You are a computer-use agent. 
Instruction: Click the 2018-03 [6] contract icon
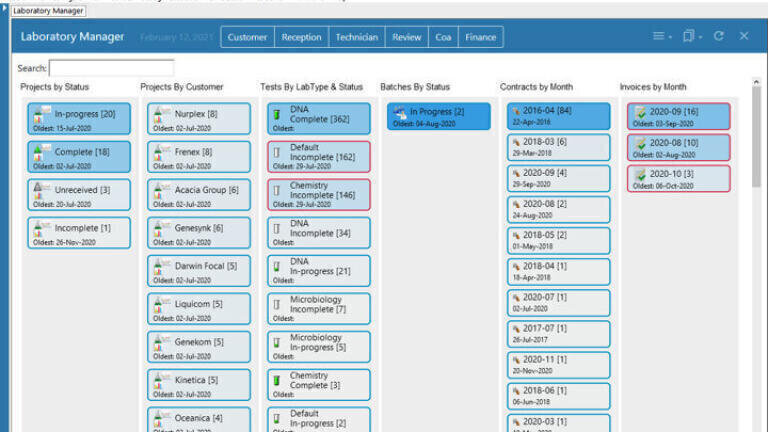pos(516,143)
